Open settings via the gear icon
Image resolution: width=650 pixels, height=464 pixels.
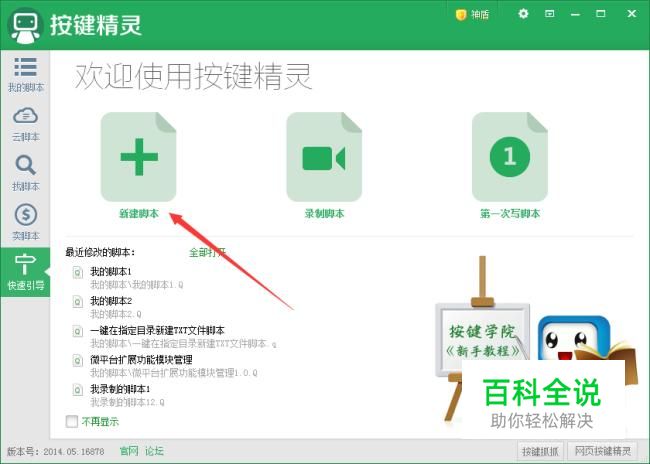tap(523, 14)
